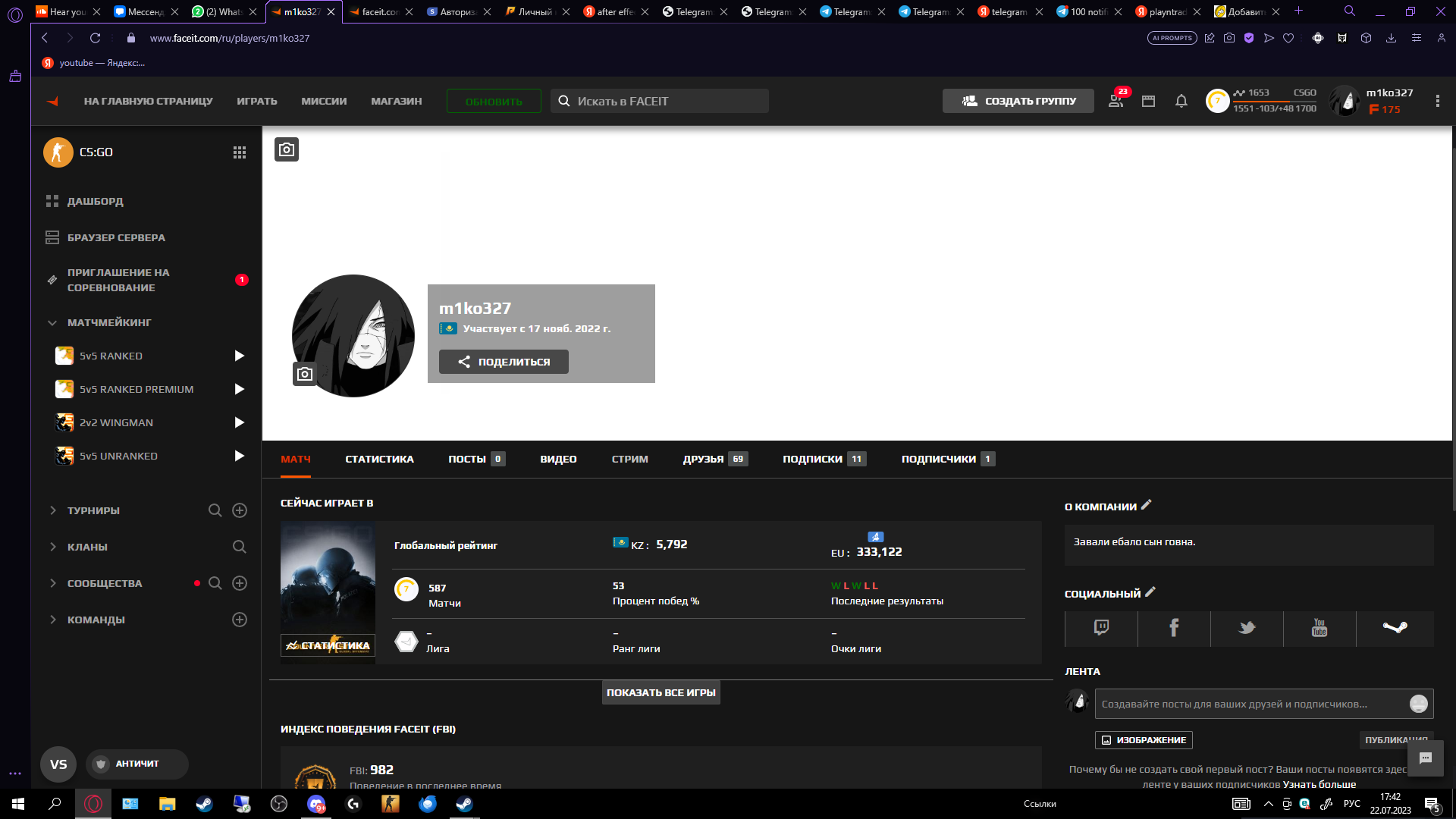Play 5v5 UNRANKED arrow
Image resolution: width=1456 pixels, height=819 pixels.
(240, 456)
